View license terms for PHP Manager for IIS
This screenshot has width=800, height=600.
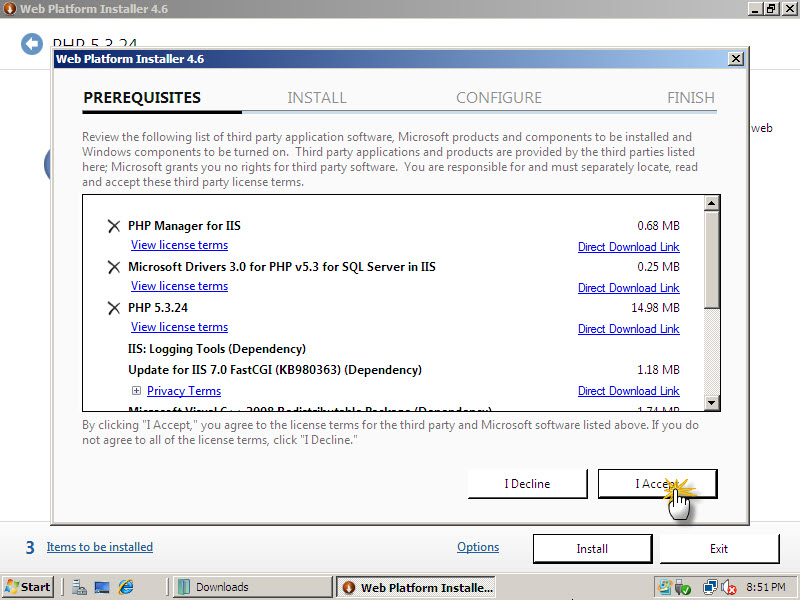click(x=179, y=245)
